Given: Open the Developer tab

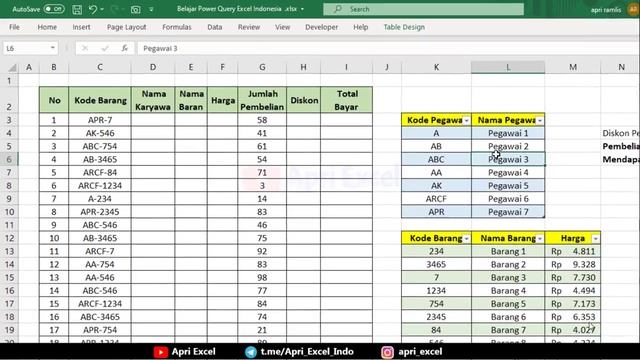Looking at the screenshot, I should [x=322, y=27].
